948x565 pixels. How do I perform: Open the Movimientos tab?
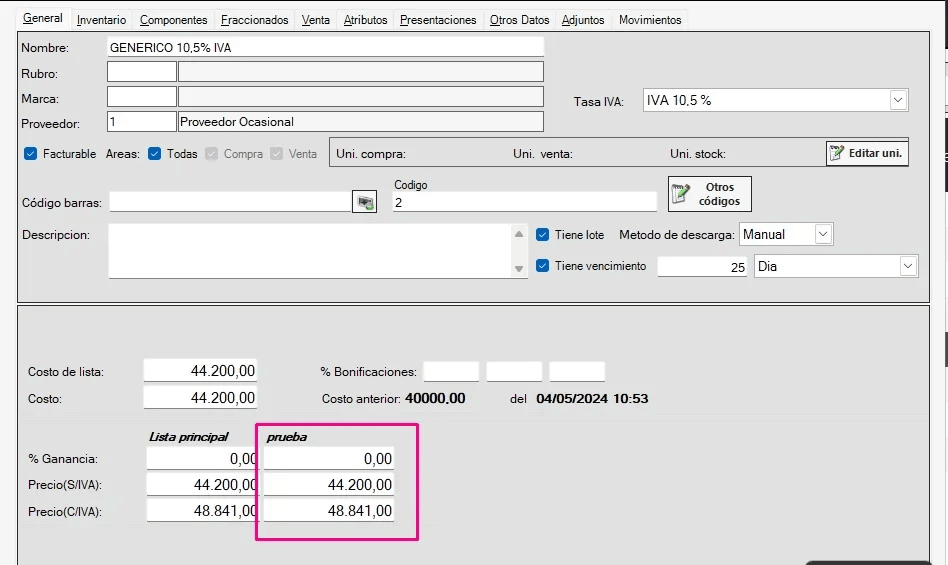point(650,20)
